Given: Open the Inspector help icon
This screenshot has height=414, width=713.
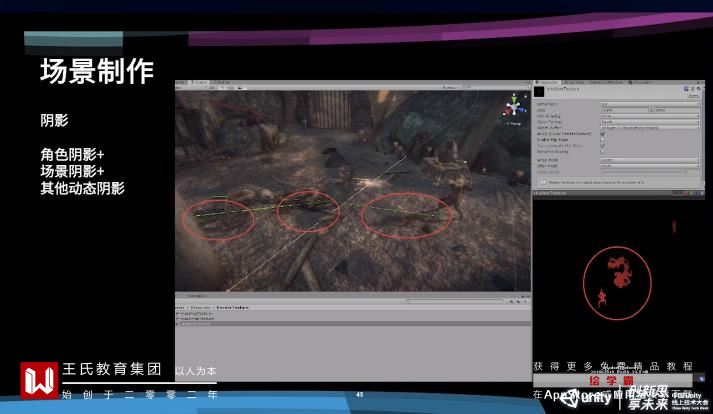Looking at the screenshot, I should pos(686,89).
